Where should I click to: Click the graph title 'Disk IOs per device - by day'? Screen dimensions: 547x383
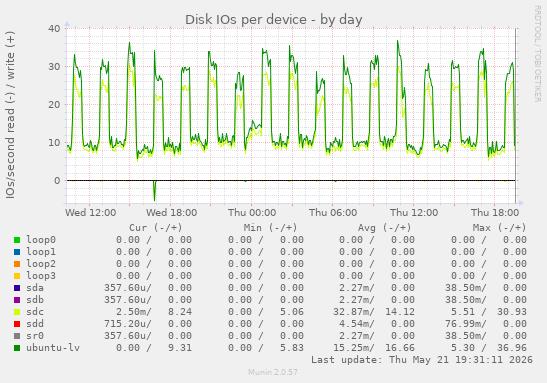[x=274, y=20]
